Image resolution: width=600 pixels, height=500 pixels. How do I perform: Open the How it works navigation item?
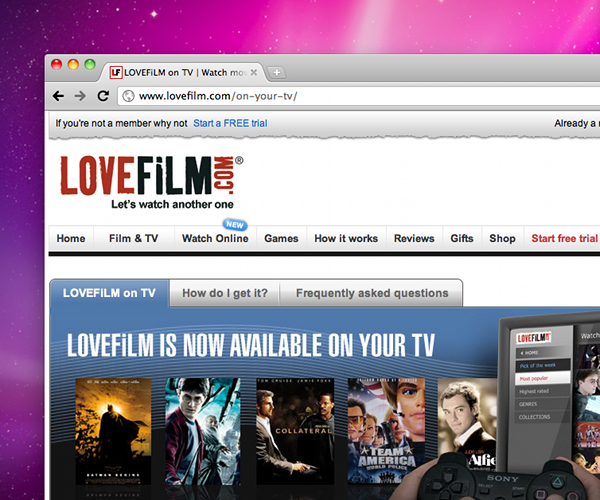click(x=346, y=238)
